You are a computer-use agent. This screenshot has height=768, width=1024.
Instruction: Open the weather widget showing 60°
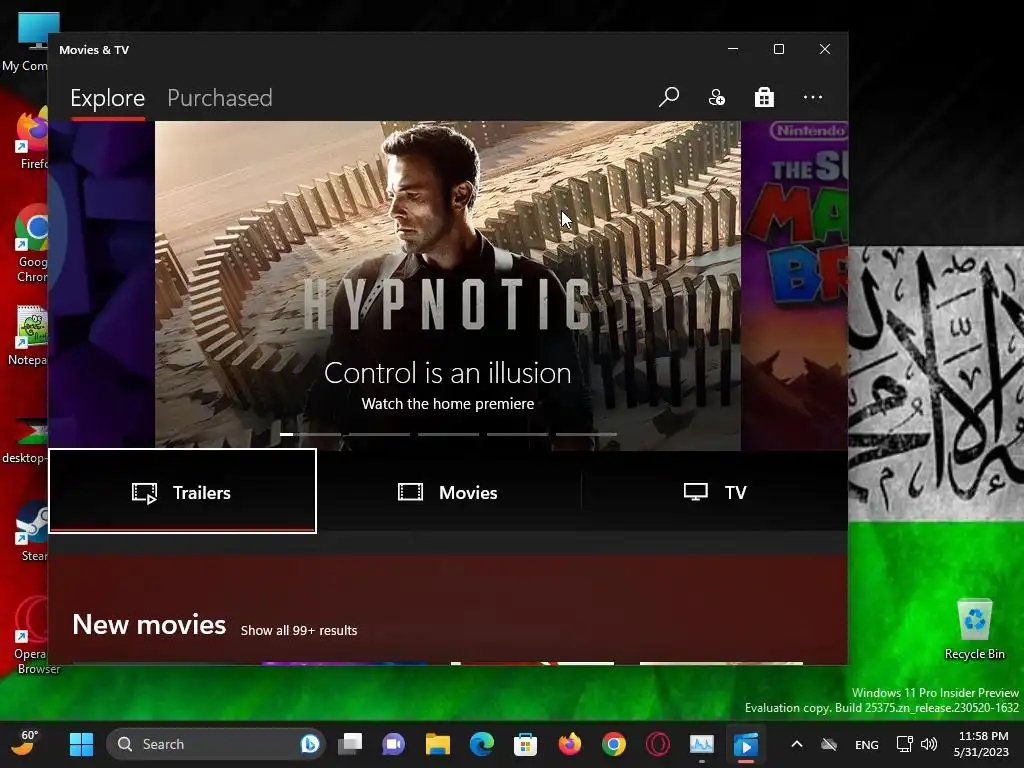coord(26,743)
